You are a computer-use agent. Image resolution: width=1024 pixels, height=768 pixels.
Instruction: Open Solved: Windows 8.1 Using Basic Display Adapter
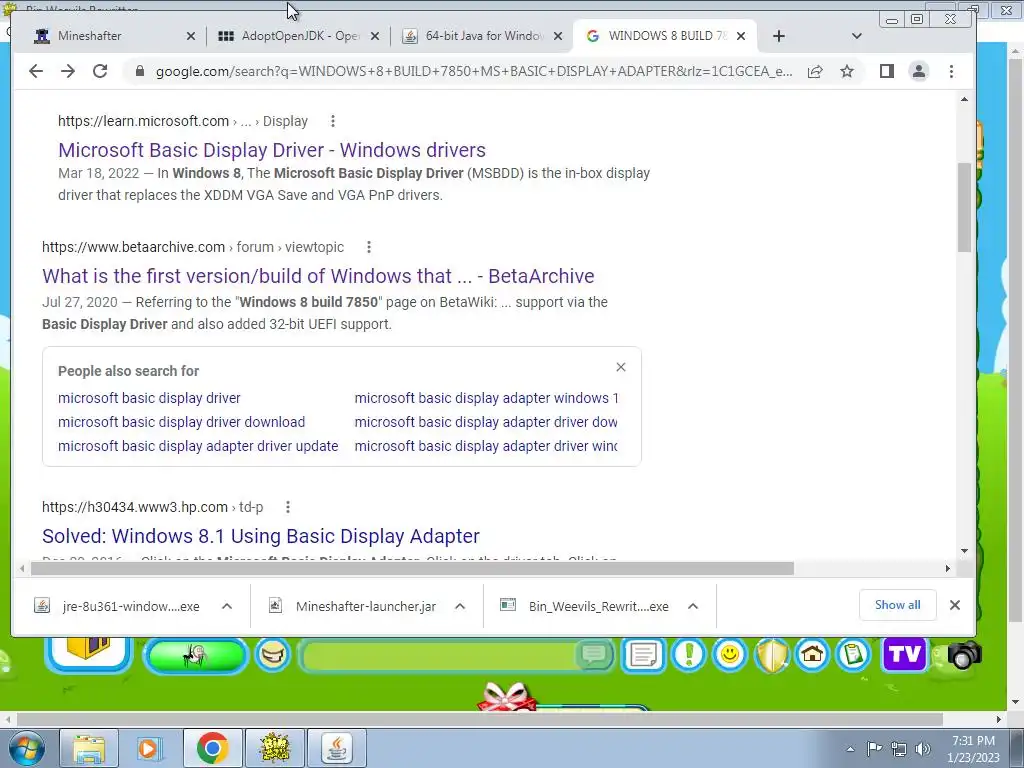coord(261,536)
